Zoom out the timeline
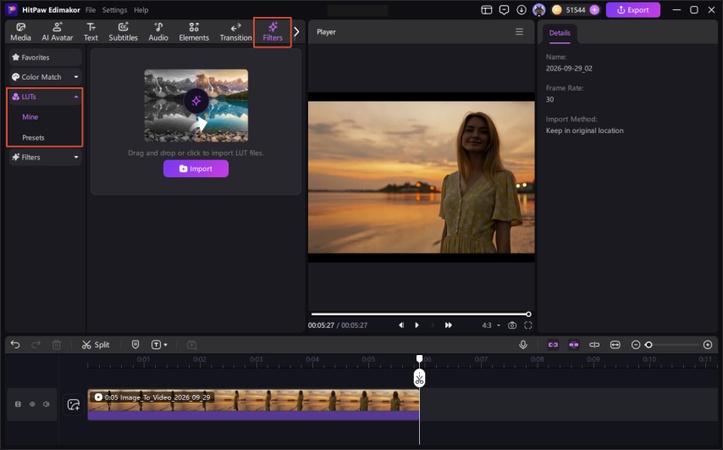The height and width of the screenshot is (450, 723). tap(635, 344)
